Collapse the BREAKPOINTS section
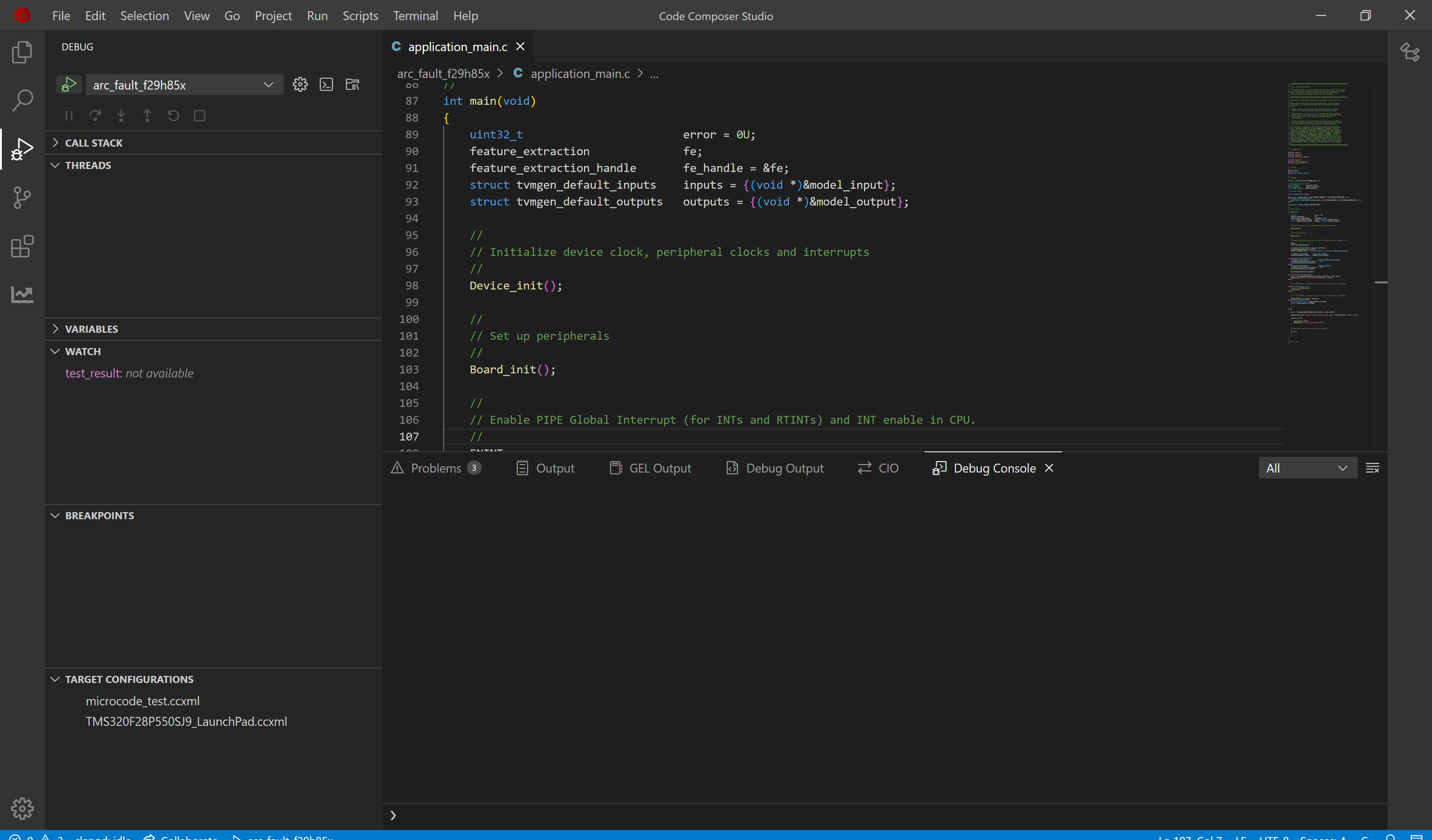The image size is (1432, 840). [x=213, y=515]
